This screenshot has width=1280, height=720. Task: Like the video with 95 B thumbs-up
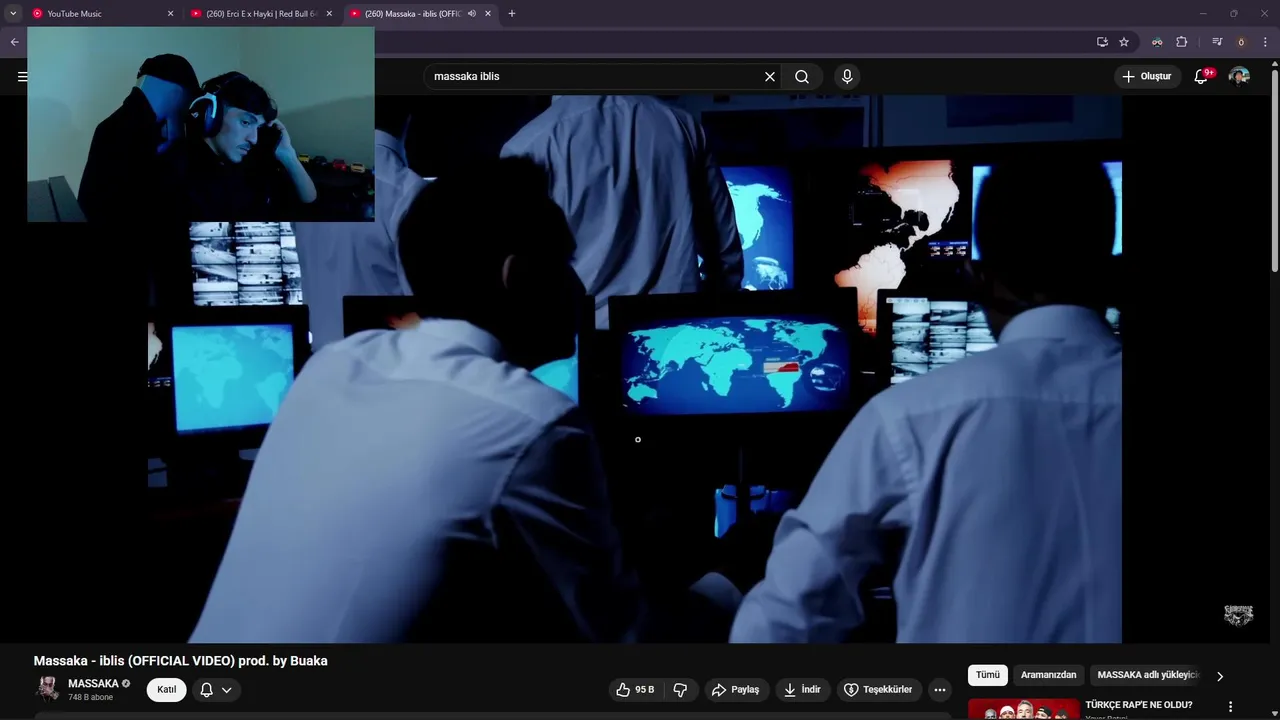coord(635,690)
